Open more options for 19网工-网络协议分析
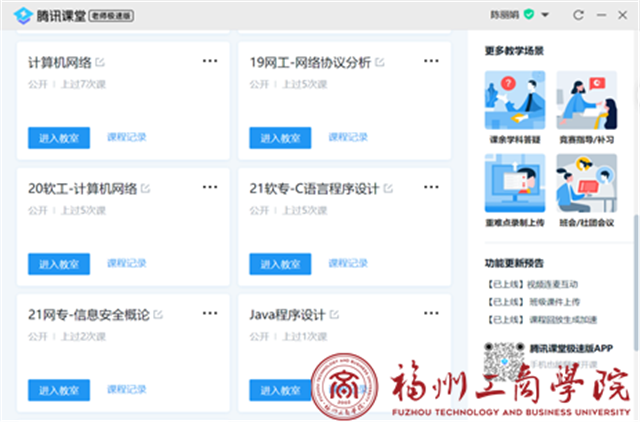Image resolution: width=640 pixels, height=422 pixels. [x=431, y=61]
